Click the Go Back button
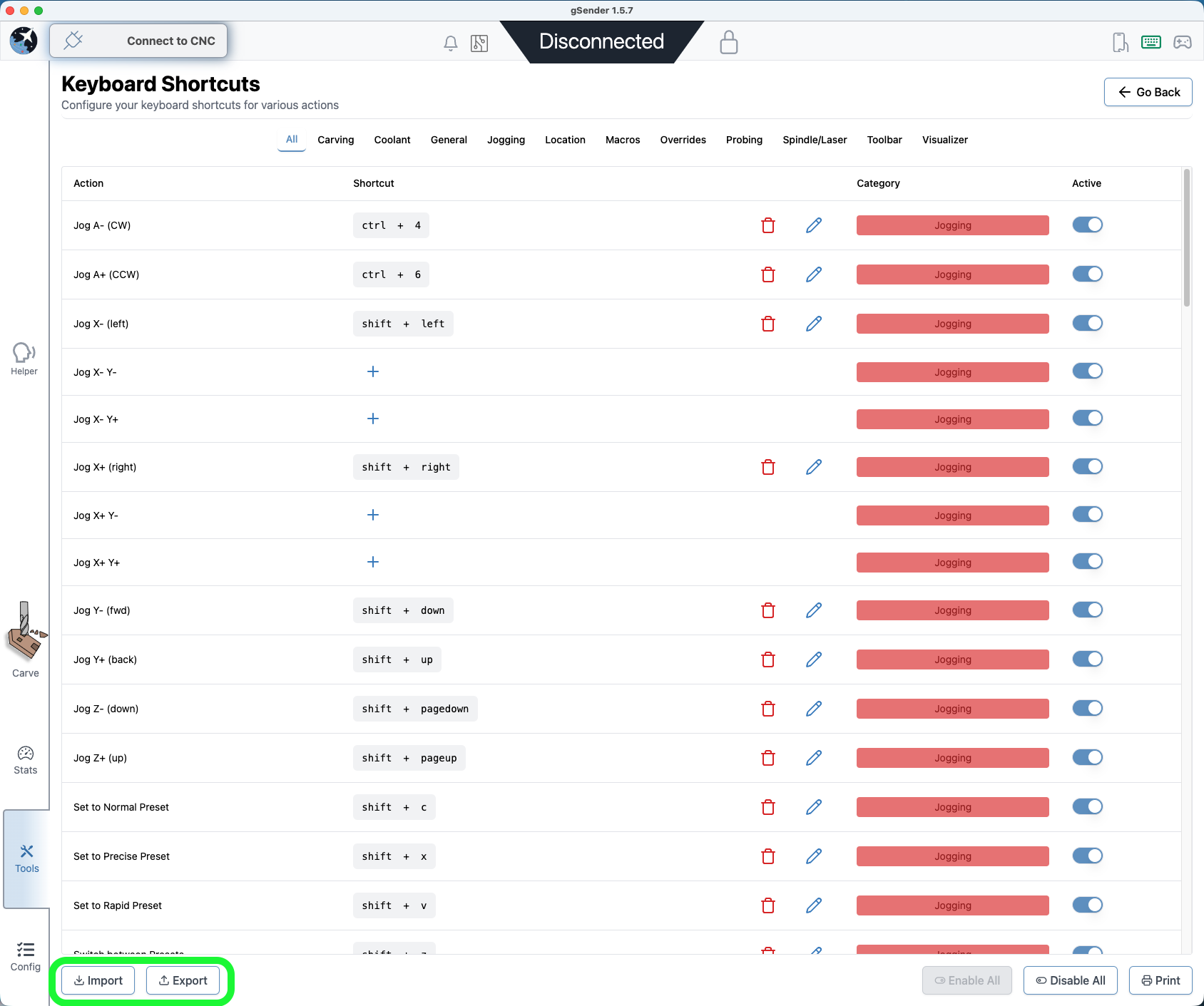The height and width of the screenshot is (1006, 1204). [x=1148, y=92]
